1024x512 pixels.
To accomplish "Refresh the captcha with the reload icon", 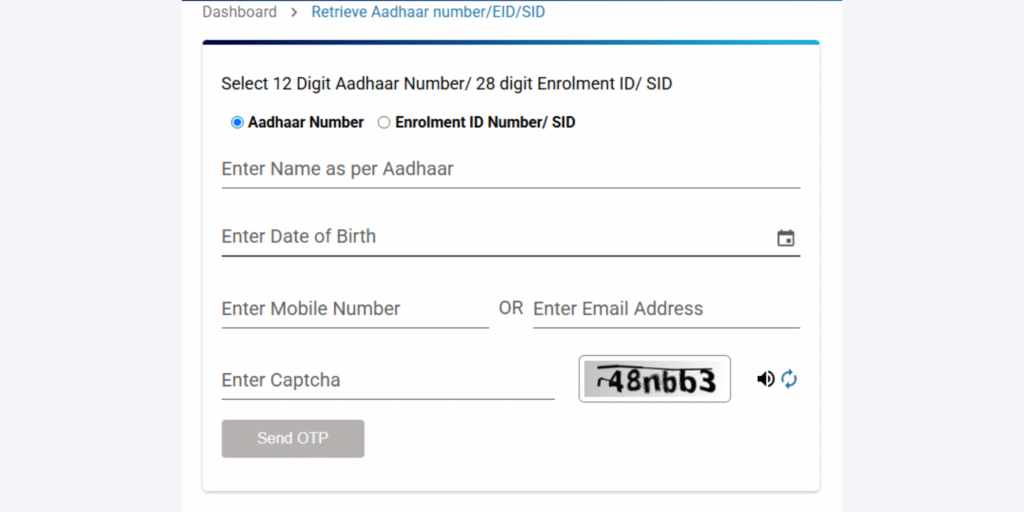I will point(789,379).
